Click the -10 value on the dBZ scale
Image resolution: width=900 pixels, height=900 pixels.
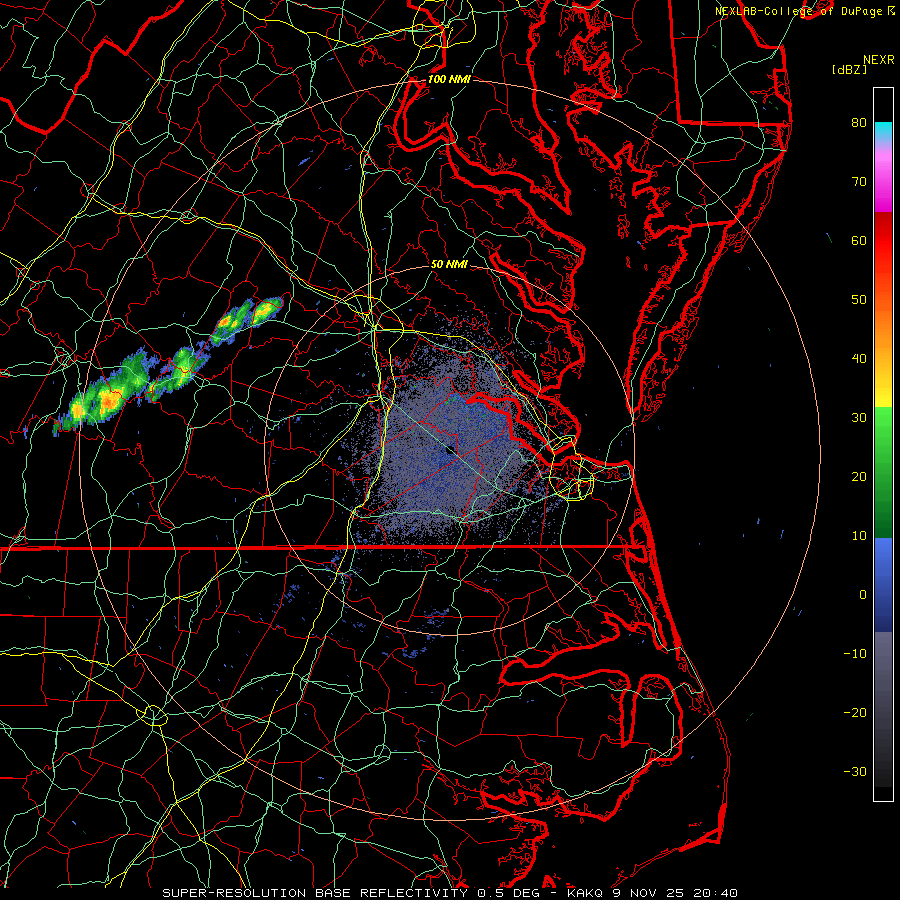[x=855, y=654]
